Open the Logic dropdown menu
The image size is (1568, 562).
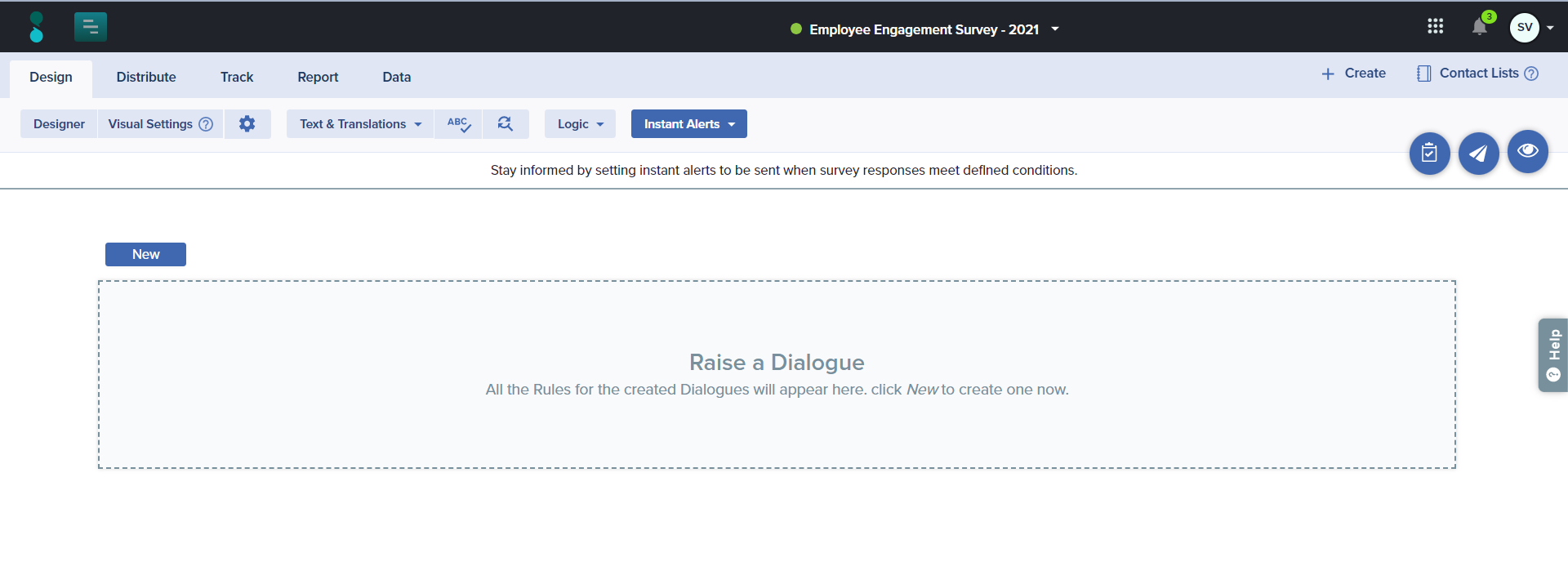point(580,124)
